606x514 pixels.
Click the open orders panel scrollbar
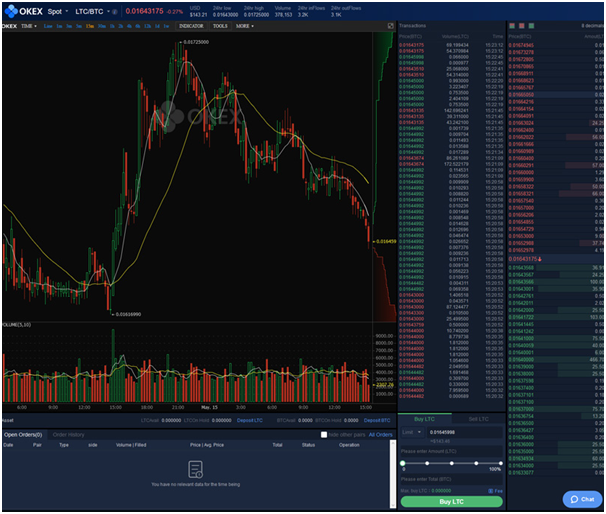(393, 473)
